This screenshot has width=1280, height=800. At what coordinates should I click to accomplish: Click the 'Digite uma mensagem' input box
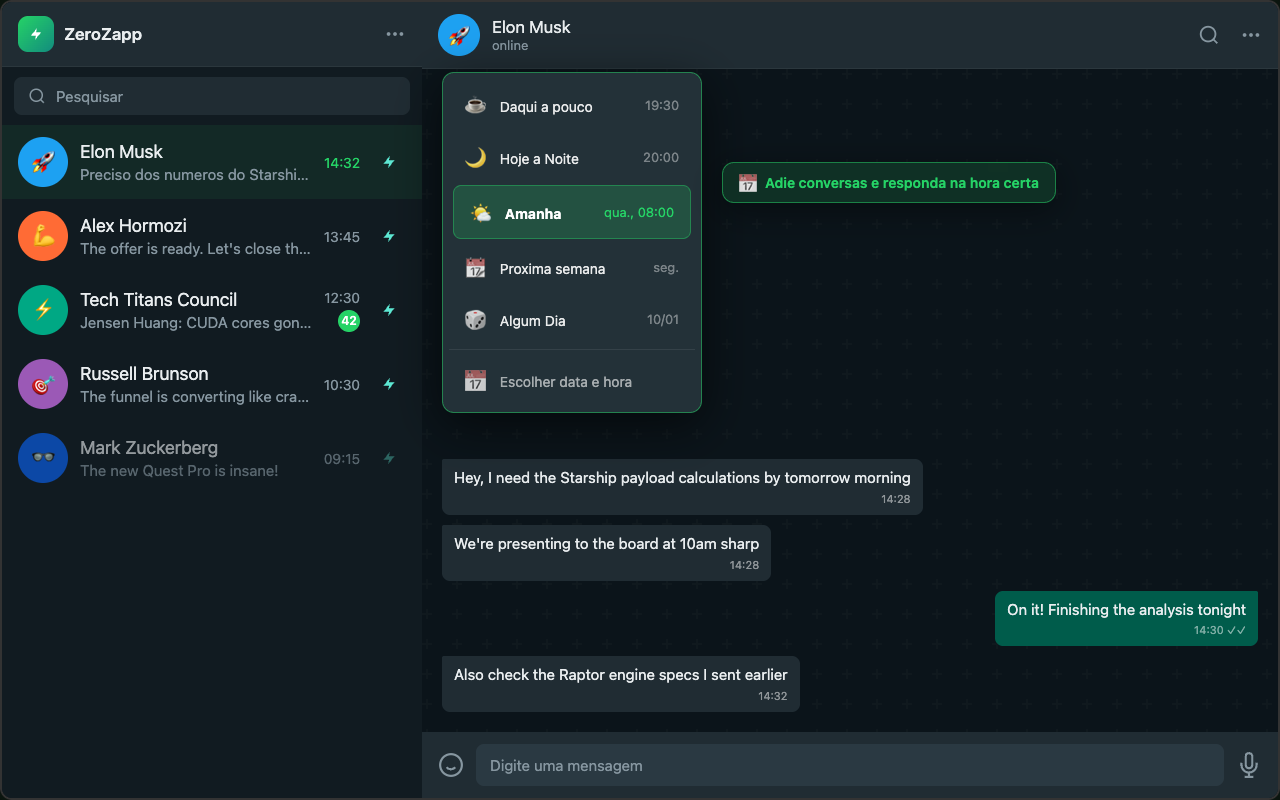(x=848, y=765)
